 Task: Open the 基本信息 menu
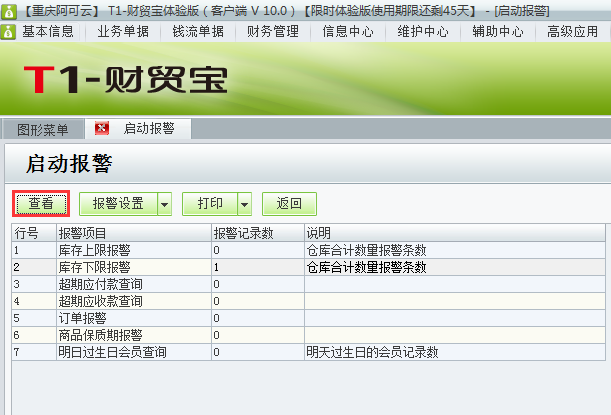click(x=48, y=32)
